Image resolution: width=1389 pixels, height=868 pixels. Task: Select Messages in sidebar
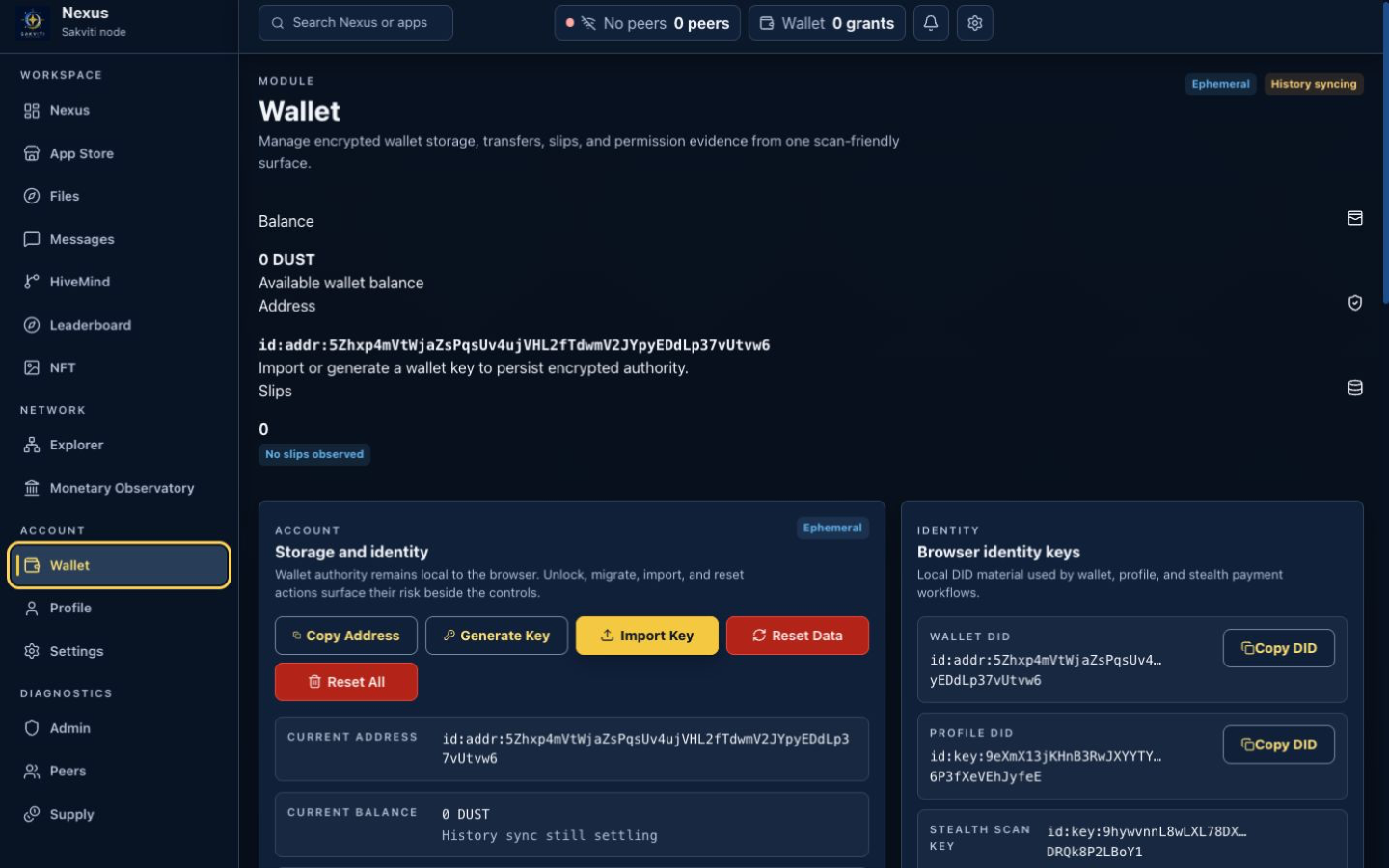tap(120, 239)
